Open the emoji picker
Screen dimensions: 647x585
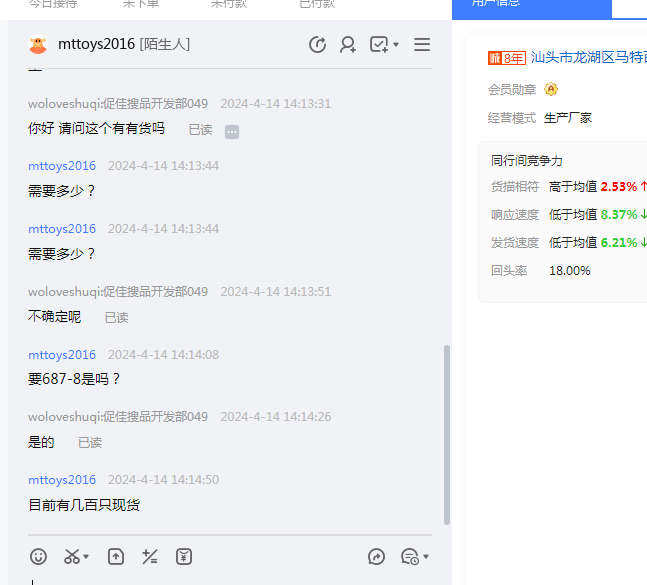point(38,557)
